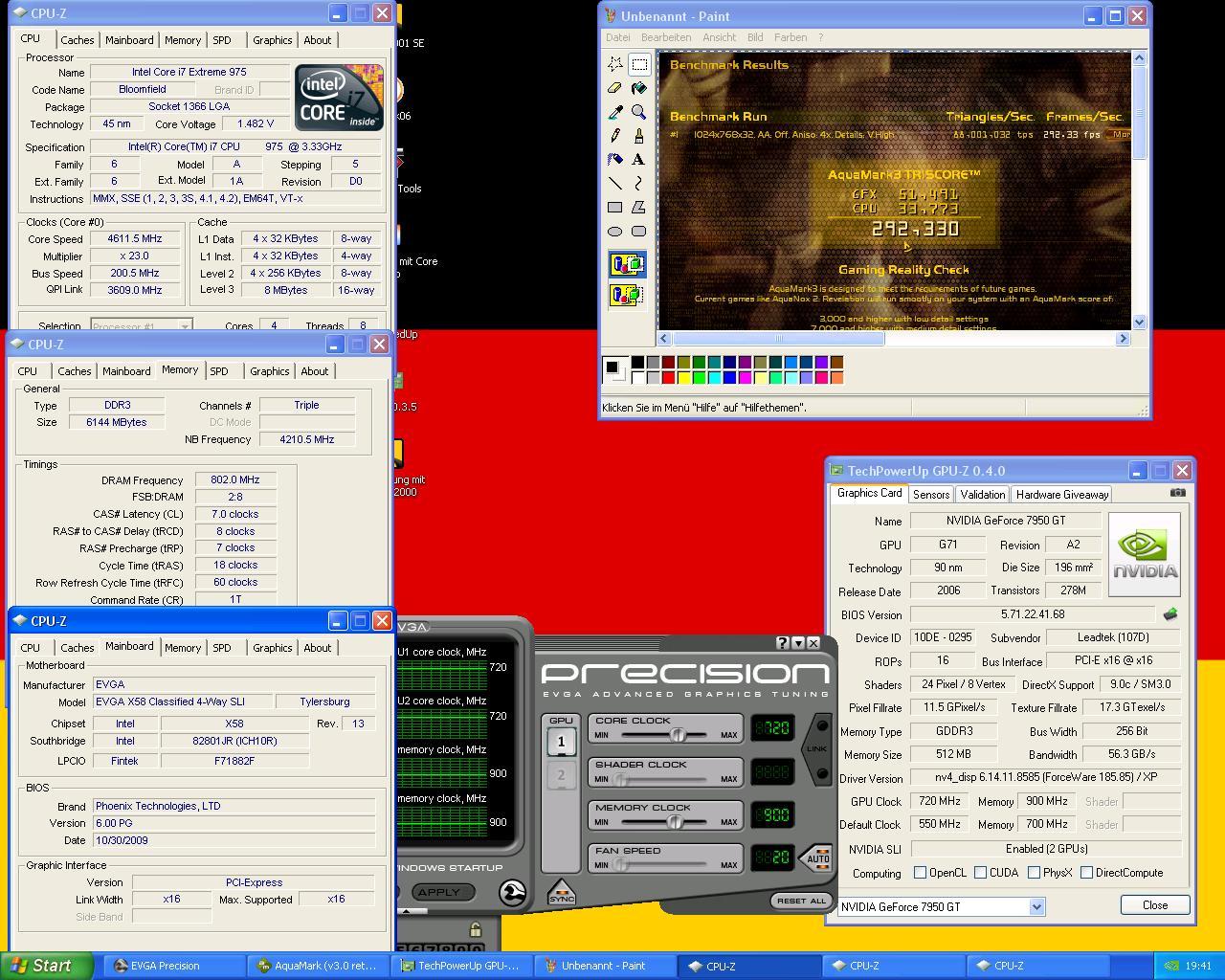Select GPU 2 in EVGA Precision

pos(561,775)
